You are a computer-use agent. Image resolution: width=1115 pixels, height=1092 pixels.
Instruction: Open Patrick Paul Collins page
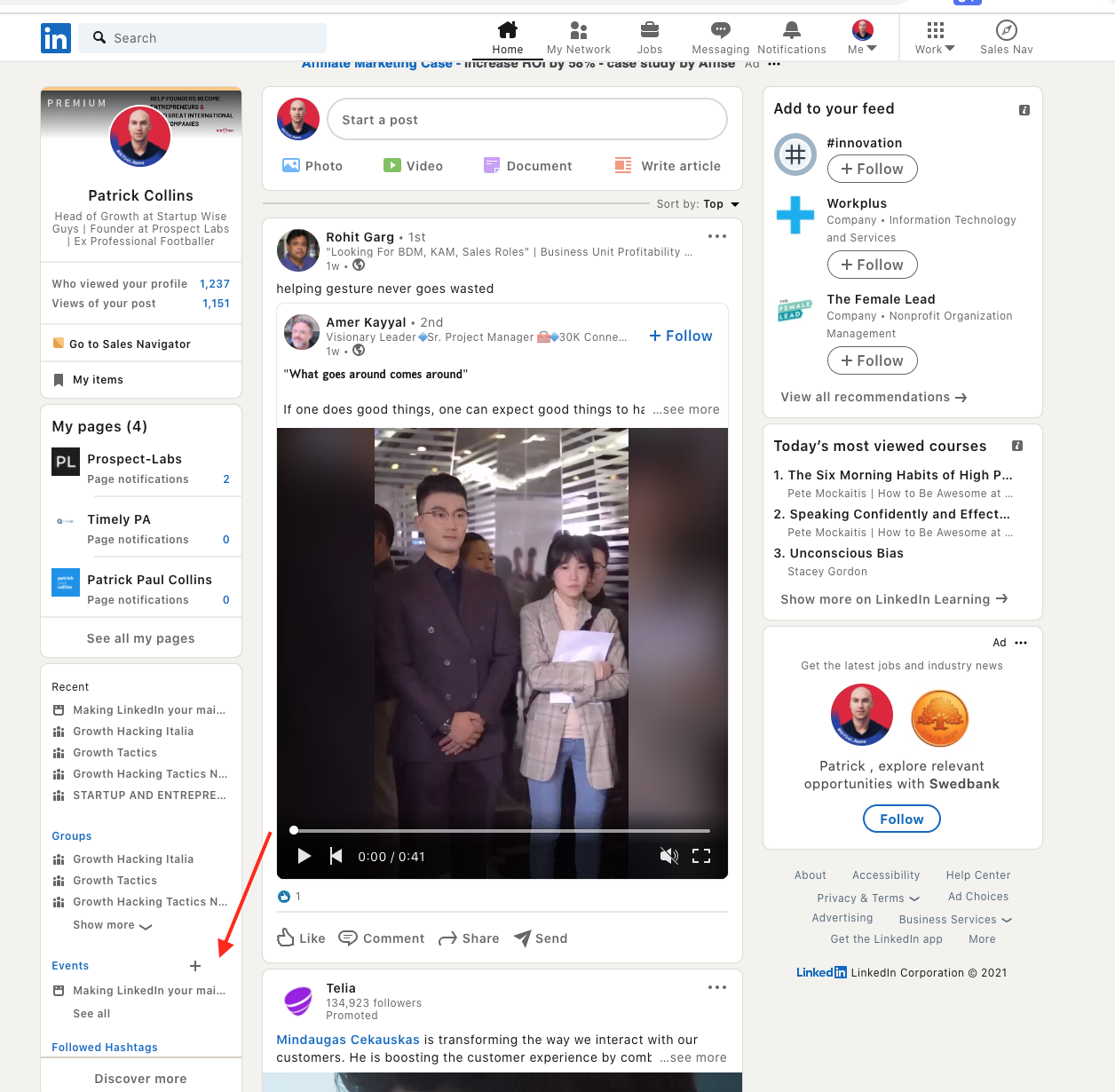pyautogui.click(x=149, y=580)
